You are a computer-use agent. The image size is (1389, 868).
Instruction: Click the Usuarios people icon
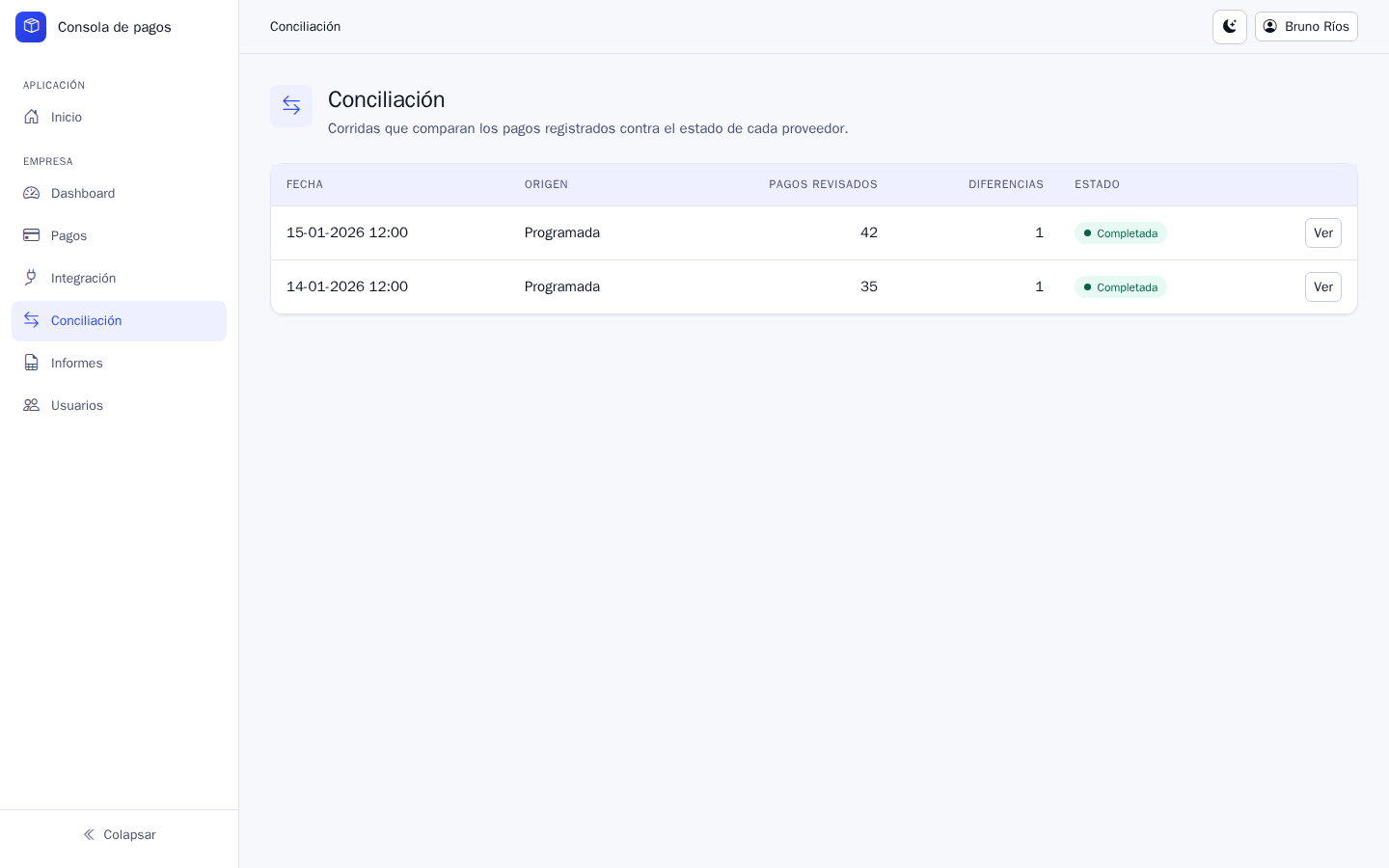pyautogui.click(x=32, y=405)
